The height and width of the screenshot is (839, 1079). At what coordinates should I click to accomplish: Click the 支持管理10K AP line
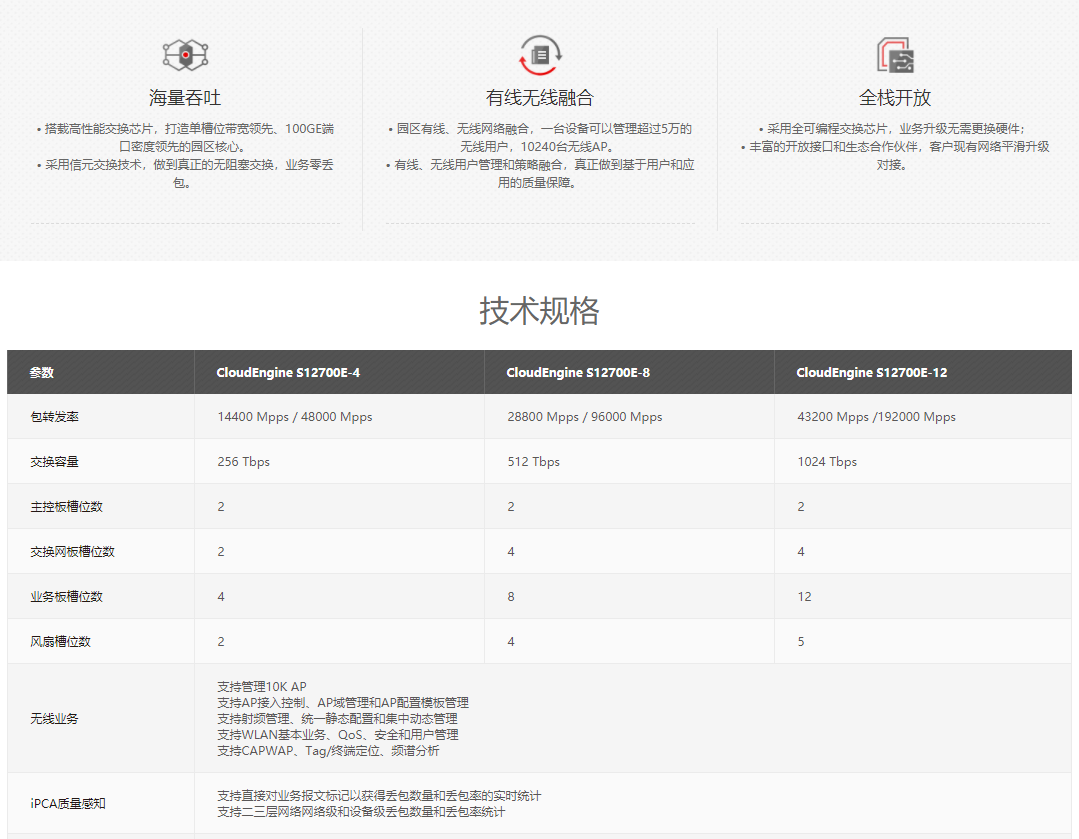tap(262, 686)
